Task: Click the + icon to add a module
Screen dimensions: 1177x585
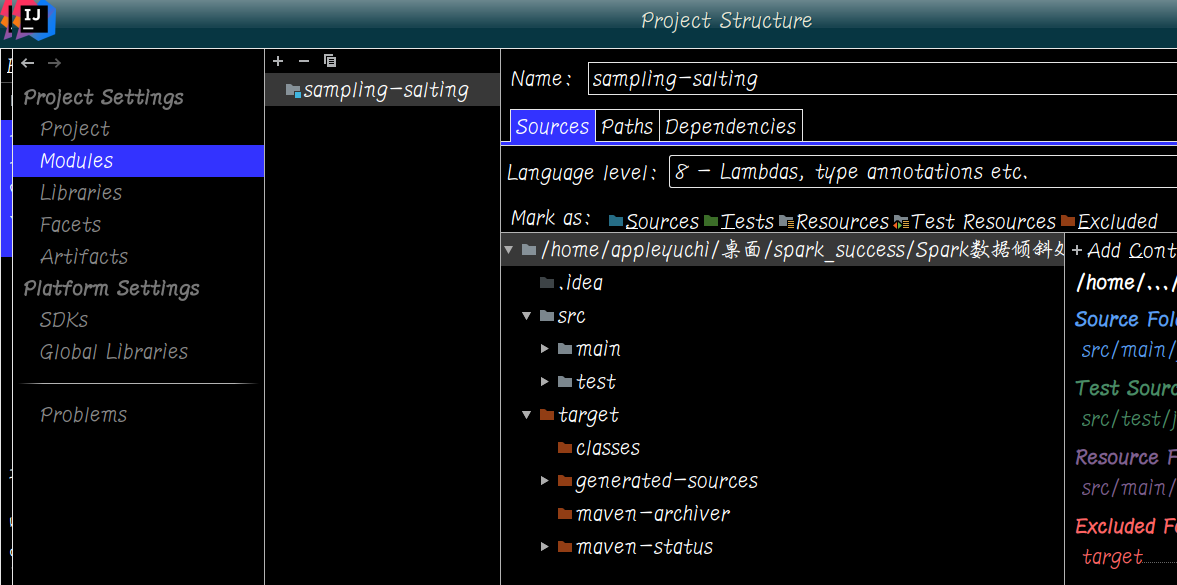Action: 277,61
